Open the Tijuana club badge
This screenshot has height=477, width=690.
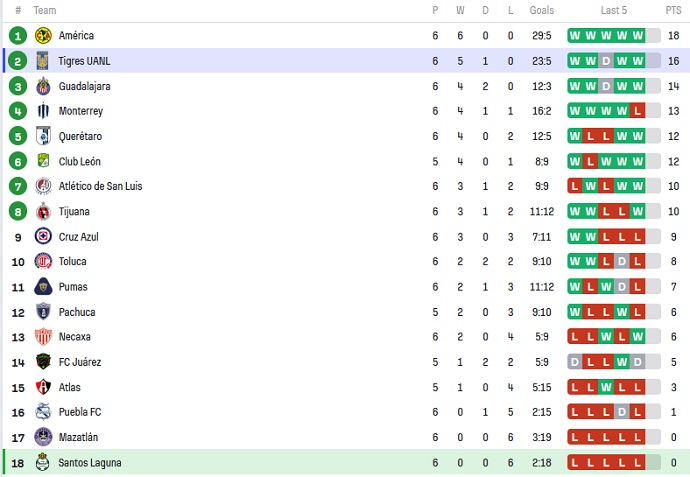[42, 212]
